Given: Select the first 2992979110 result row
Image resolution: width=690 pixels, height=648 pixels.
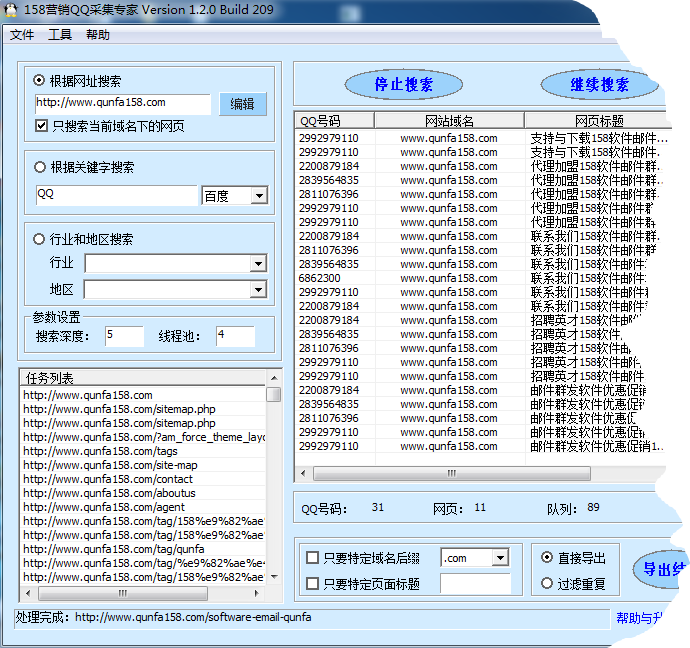Looking at the screenshot, I should point(481,138).
